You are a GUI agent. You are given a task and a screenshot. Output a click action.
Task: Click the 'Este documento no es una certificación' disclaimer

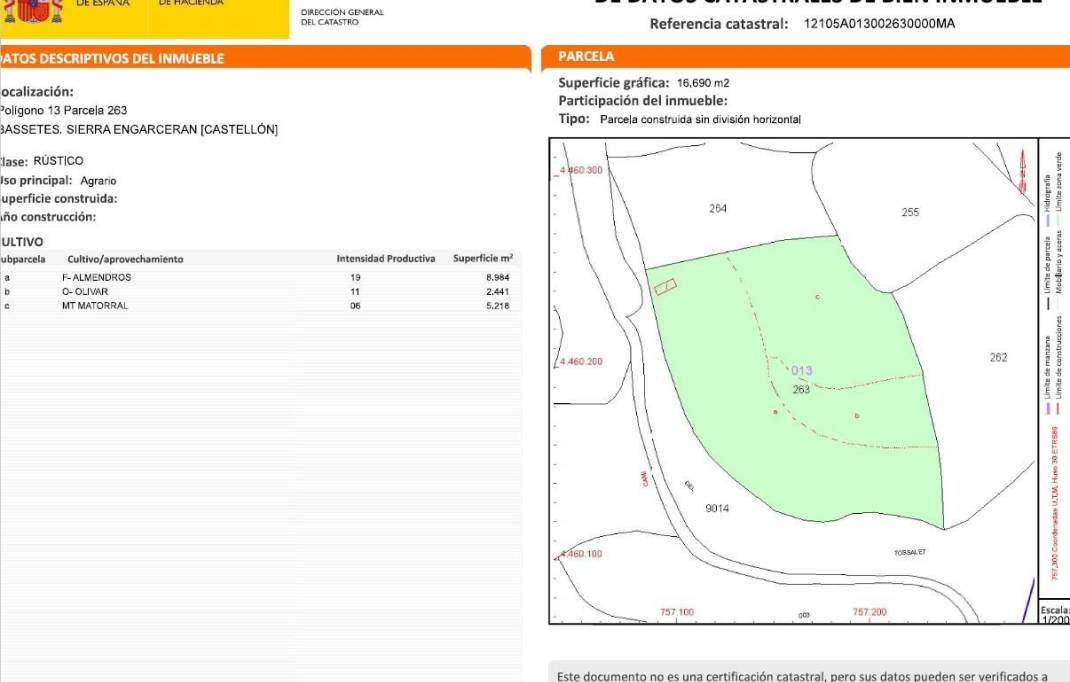coord(802,676)
